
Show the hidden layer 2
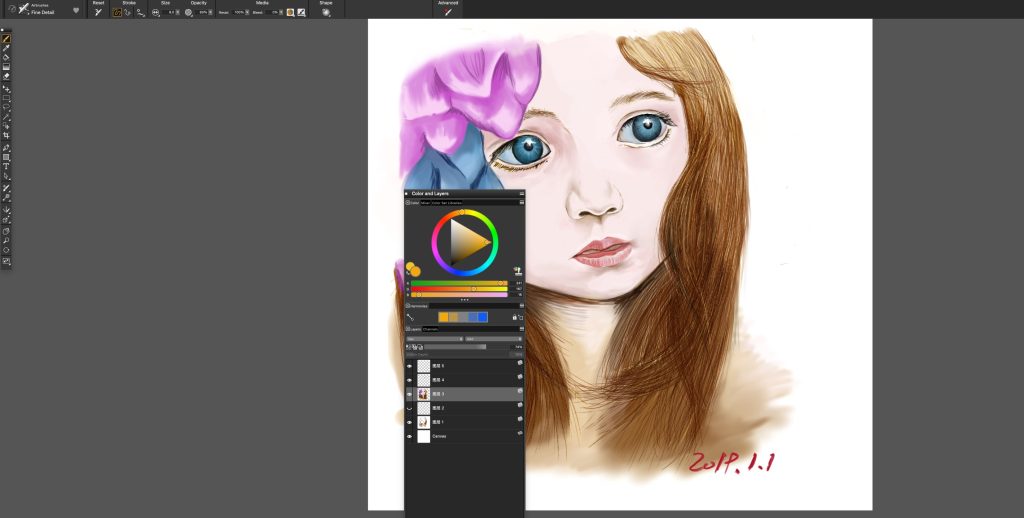click(409, 408)
